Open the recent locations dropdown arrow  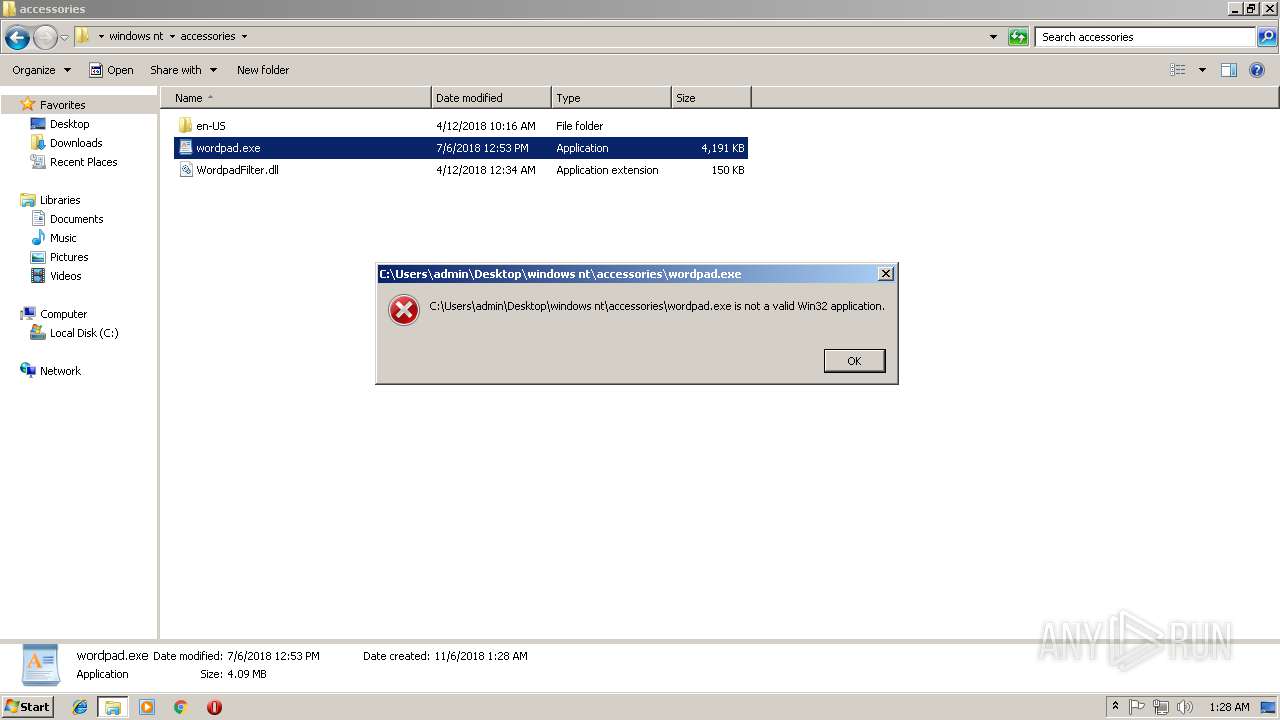[x=65, y=38]
